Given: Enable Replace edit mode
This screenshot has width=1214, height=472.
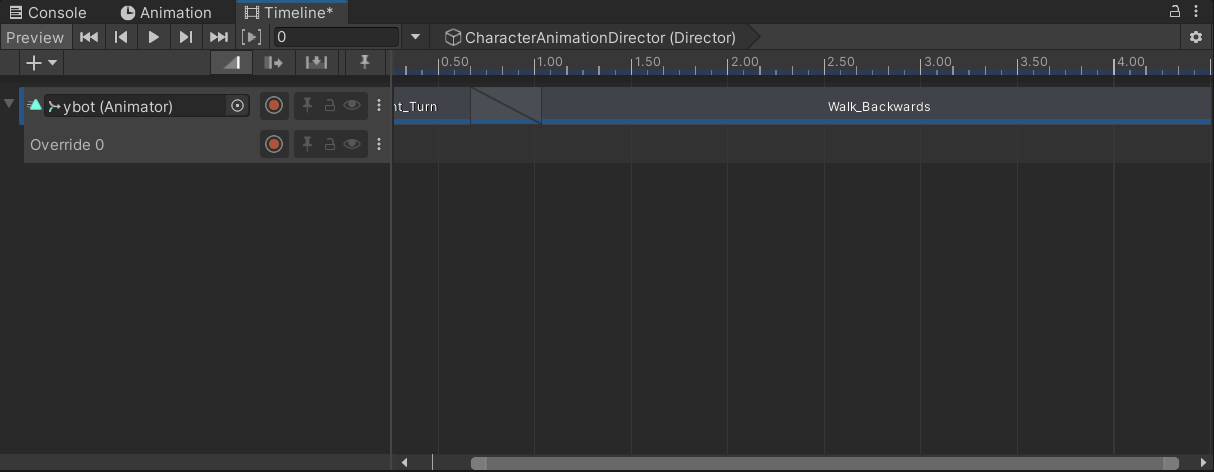Looking at the screenshot, I should coord(316,62).
